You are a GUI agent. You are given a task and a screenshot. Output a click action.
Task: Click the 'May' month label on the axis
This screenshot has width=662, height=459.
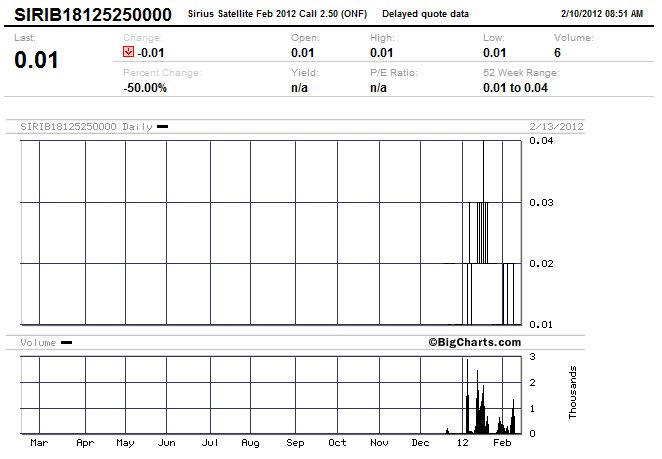125,443
